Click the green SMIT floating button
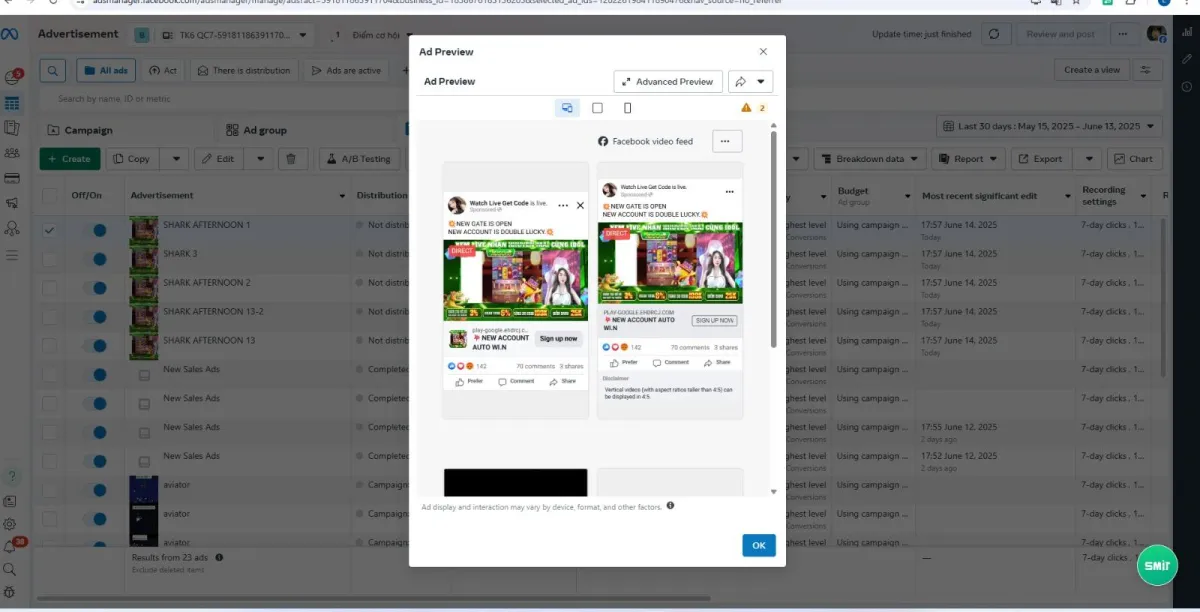 pyautogui.click(x=1157, y=566)
